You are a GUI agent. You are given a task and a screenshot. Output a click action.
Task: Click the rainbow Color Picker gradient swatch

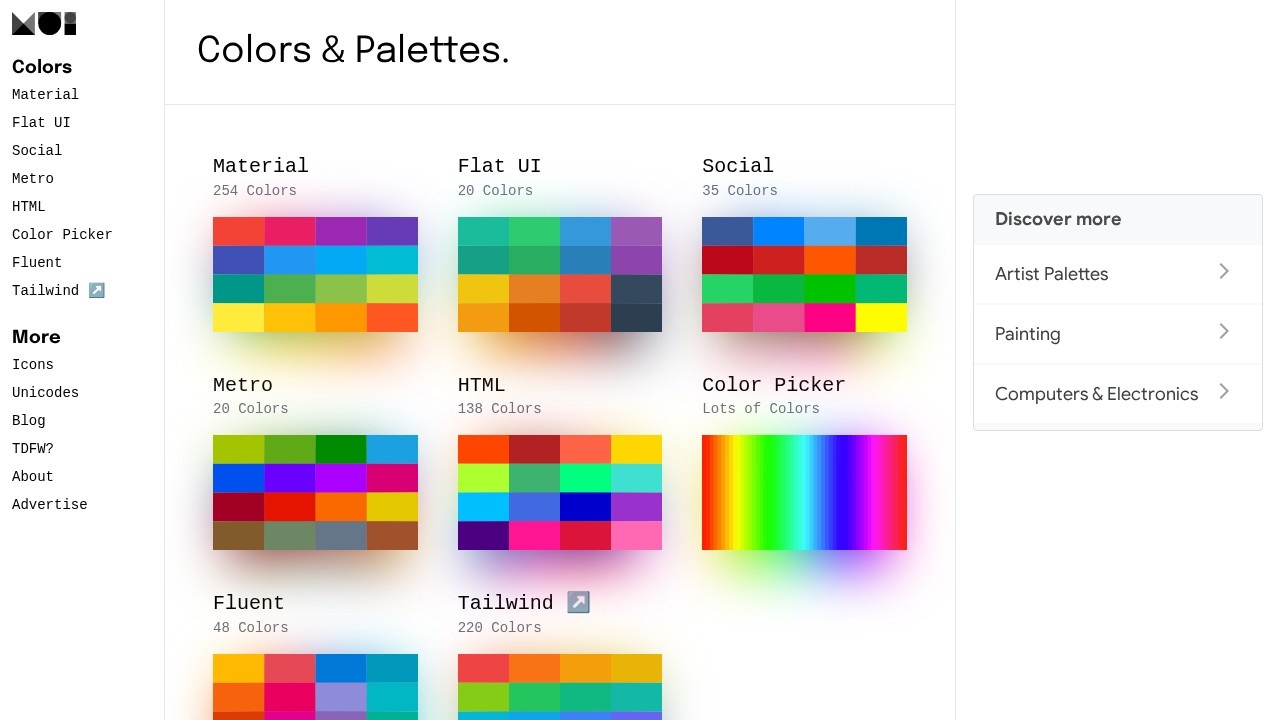point(804,492)
